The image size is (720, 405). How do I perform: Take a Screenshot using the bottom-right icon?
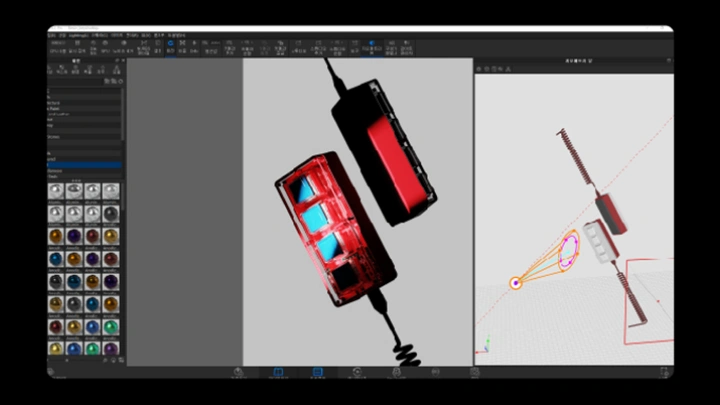pyautogui.click(x=664, y=372)
